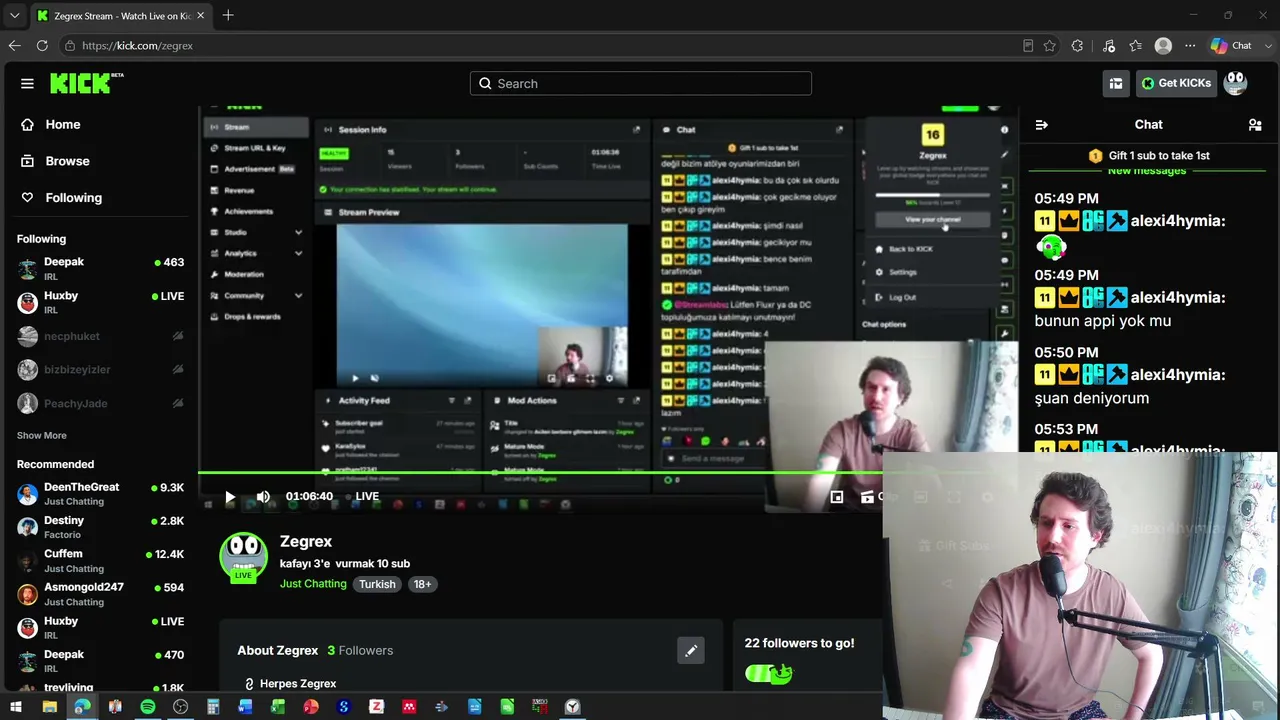Focus the Kick search field
The width and height of the screenshot is (1280, 720).
click(641, 84)
